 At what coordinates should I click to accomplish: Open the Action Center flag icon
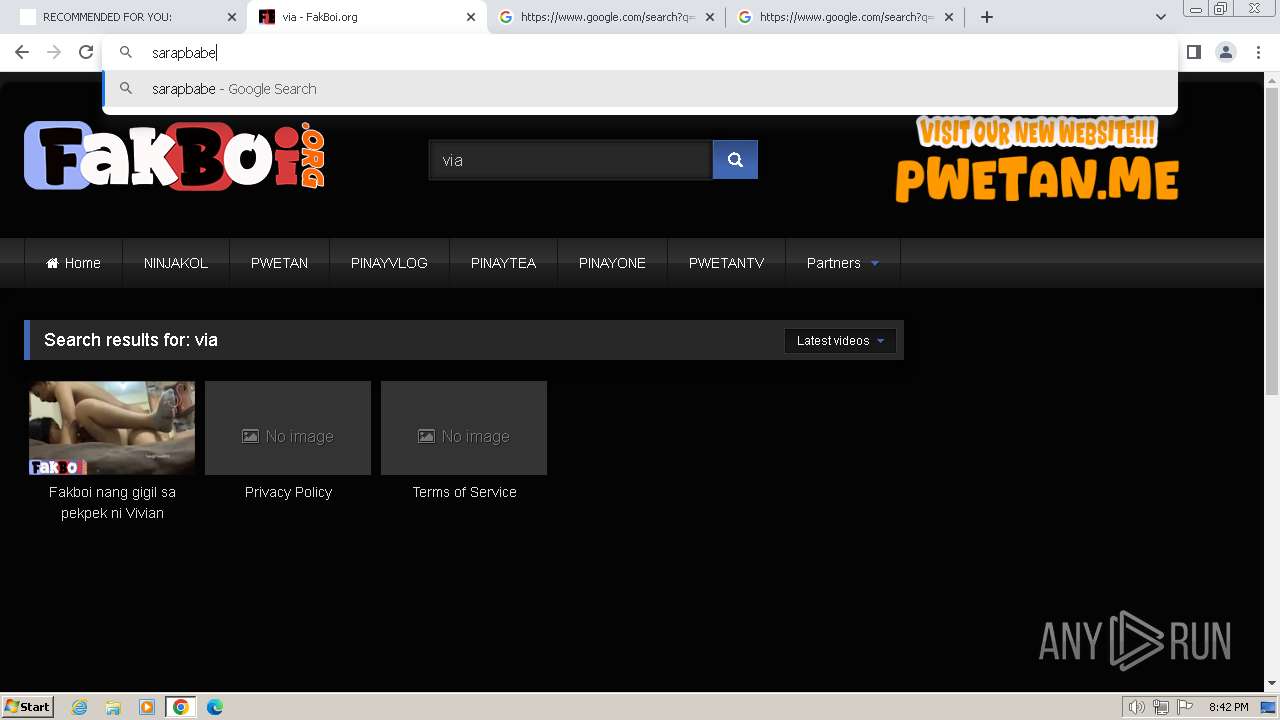pos(1185,707)
